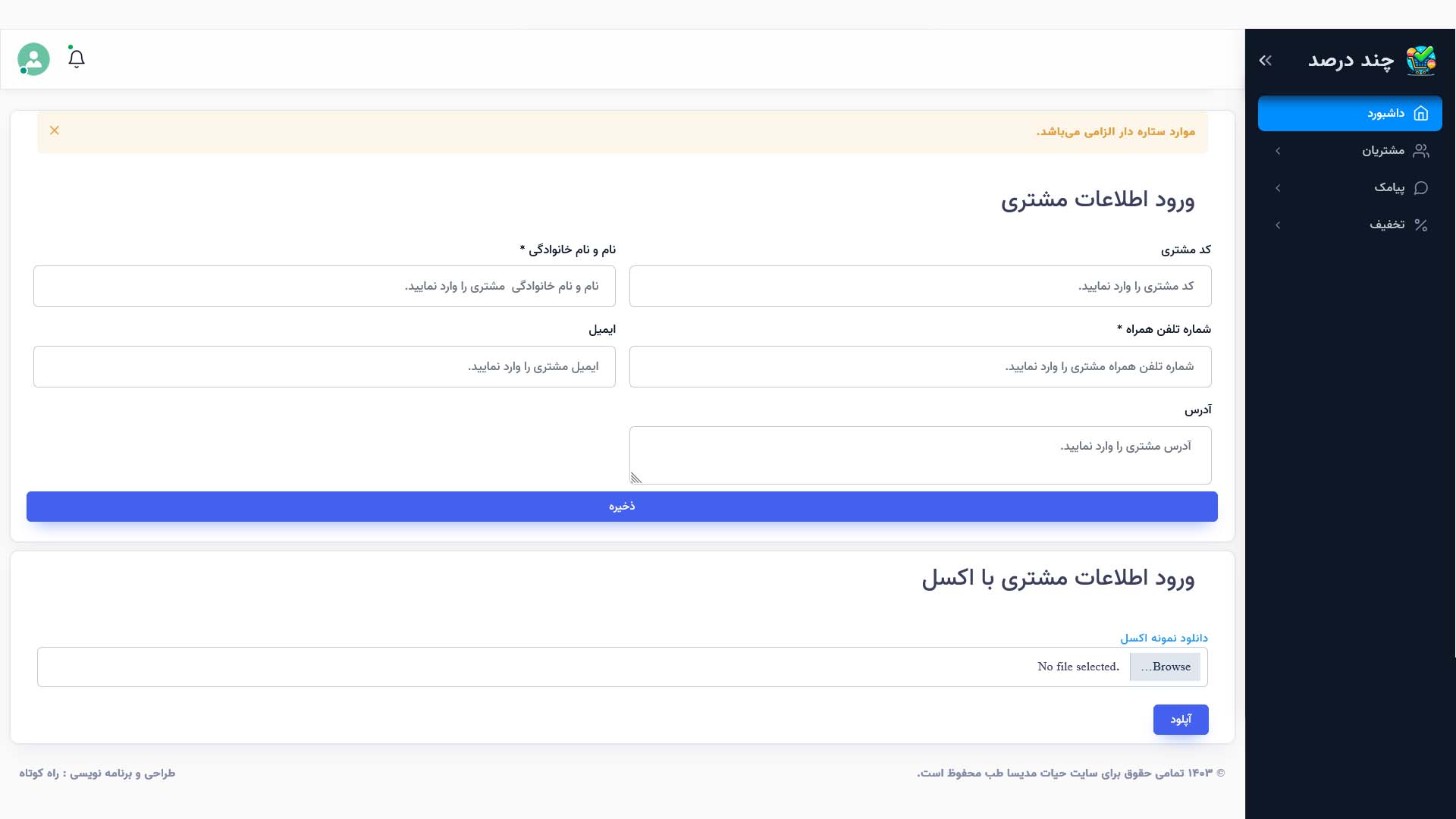The image size is (1456, 819).
Task: Click the آپلود upload button
Action: pyautogui.click(x=1181, y=720)
